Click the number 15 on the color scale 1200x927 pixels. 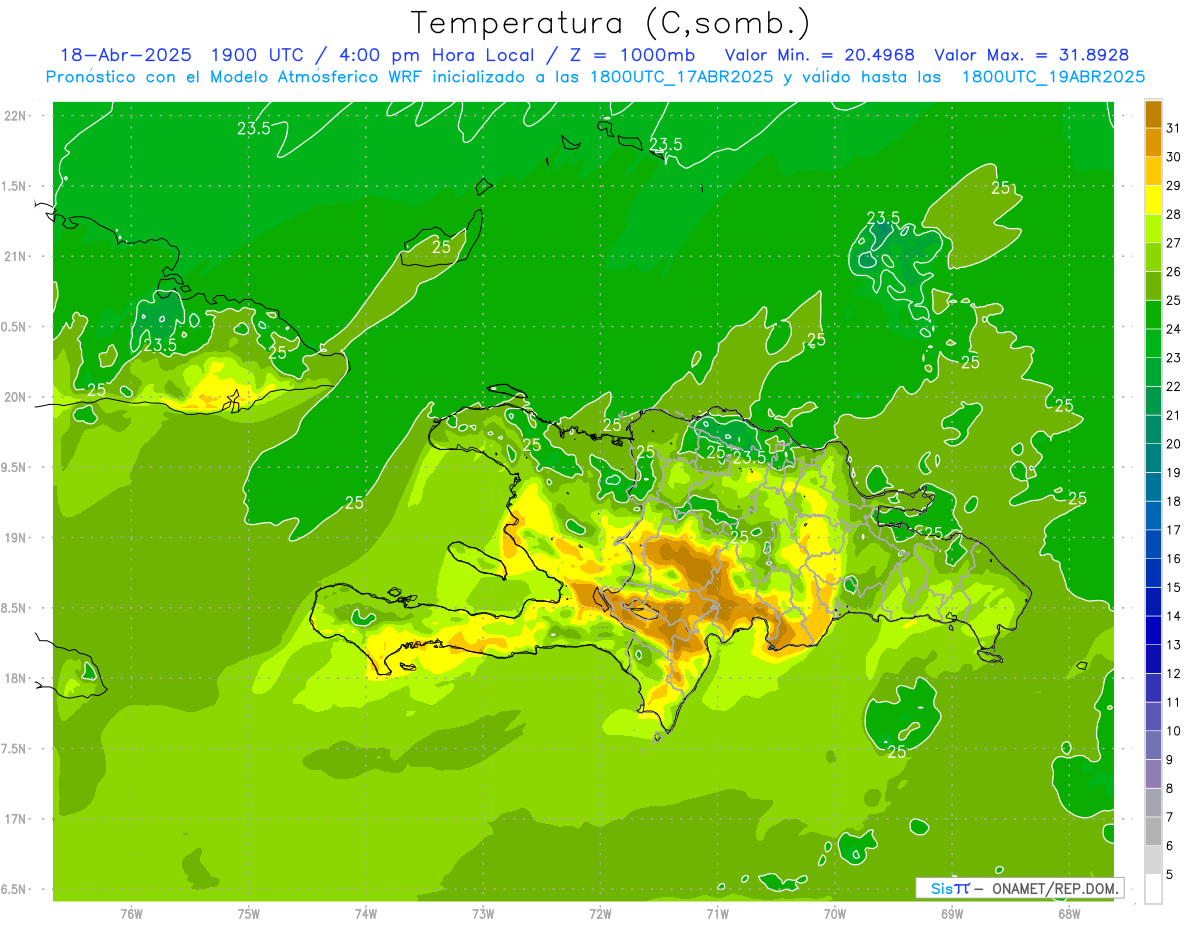point(1173,588)
